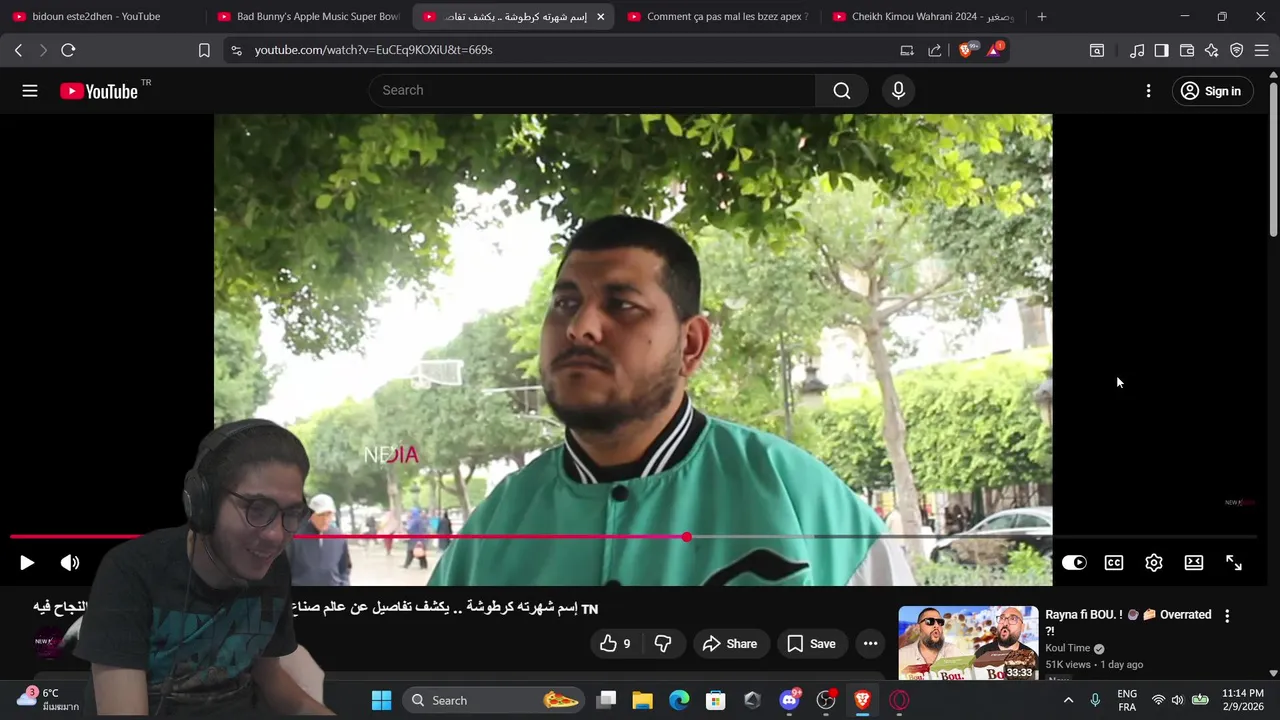Reload the current page
The height and width of the screenshot is (720, 1280).
click(68, 50)
